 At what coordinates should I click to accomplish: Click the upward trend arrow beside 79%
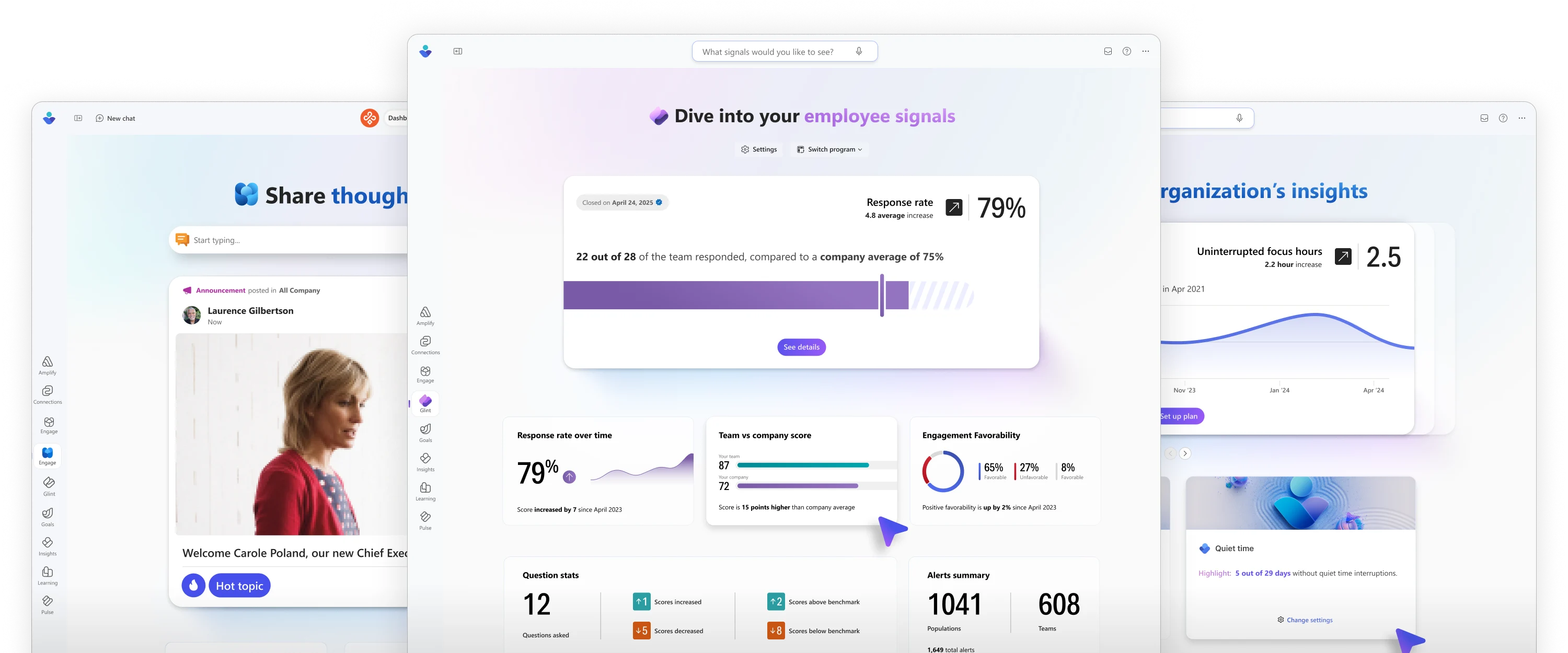pyautogui.click(x=569, y=477)
